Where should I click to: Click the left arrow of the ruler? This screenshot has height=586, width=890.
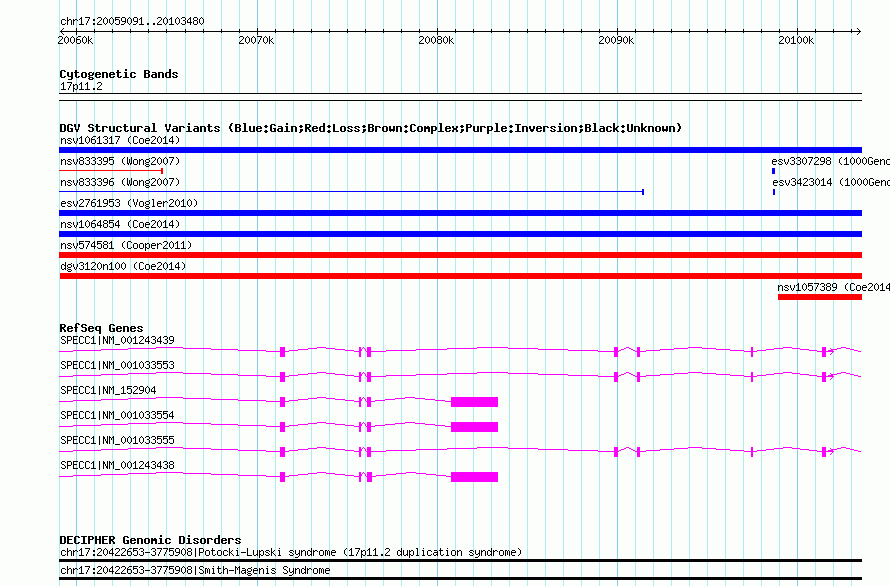(62, 31)
